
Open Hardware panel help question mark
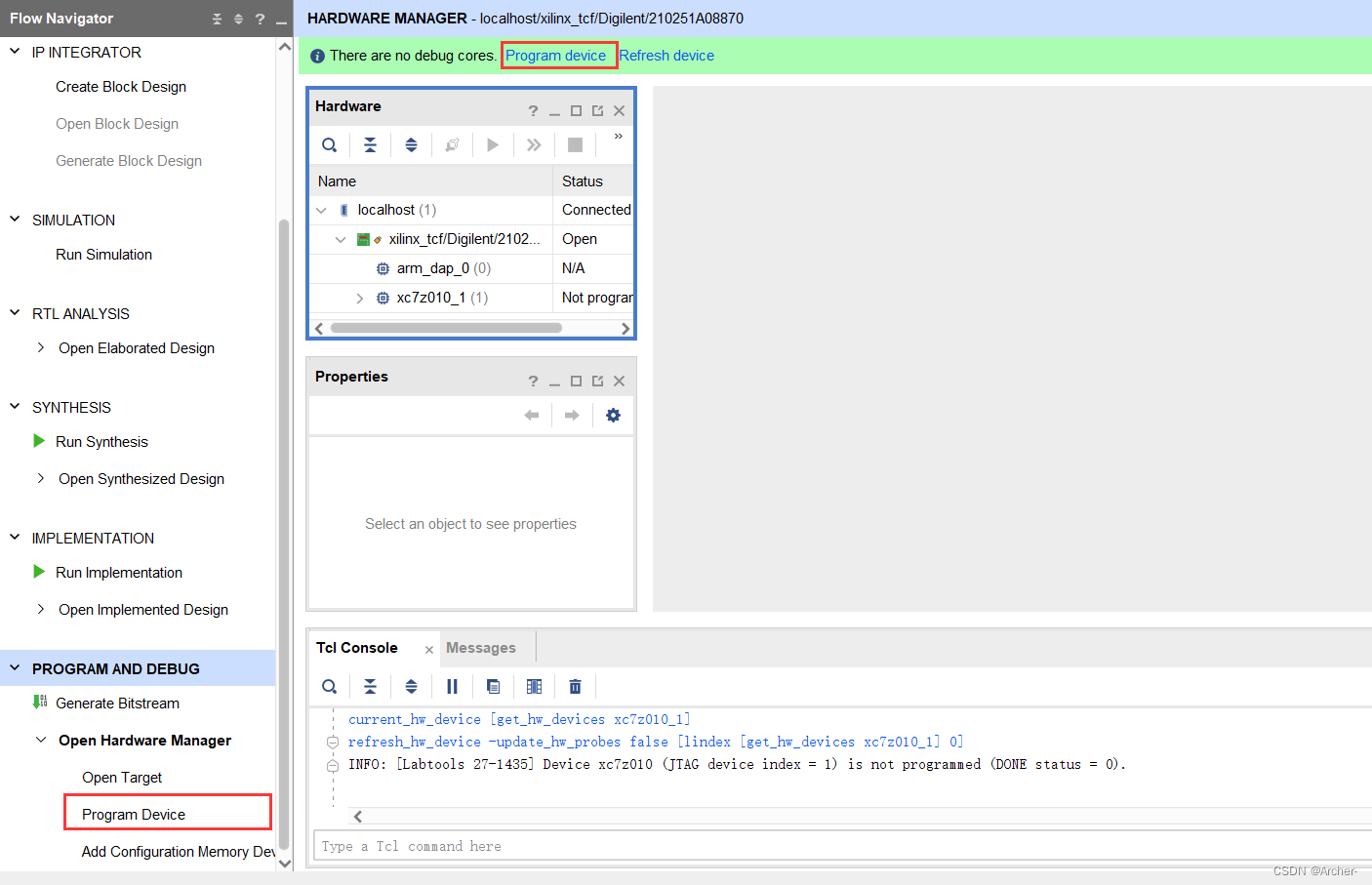pos(533,110)
